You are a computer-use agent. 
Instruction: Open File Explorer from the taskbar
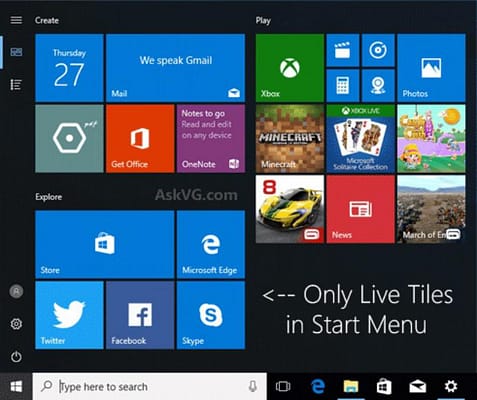click(x=351, y=386)
